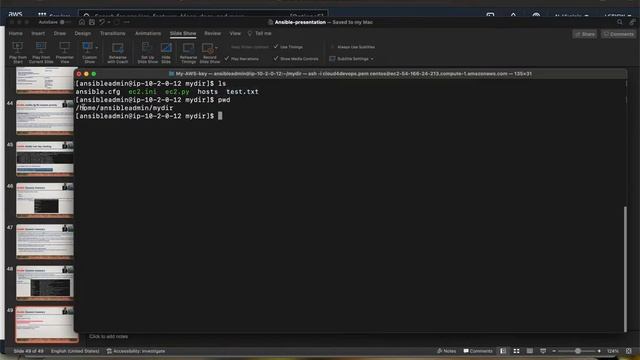Open Presenter View
Image resolution: width=640 pixels, height=360 pixels.
[x=64, y=52]
